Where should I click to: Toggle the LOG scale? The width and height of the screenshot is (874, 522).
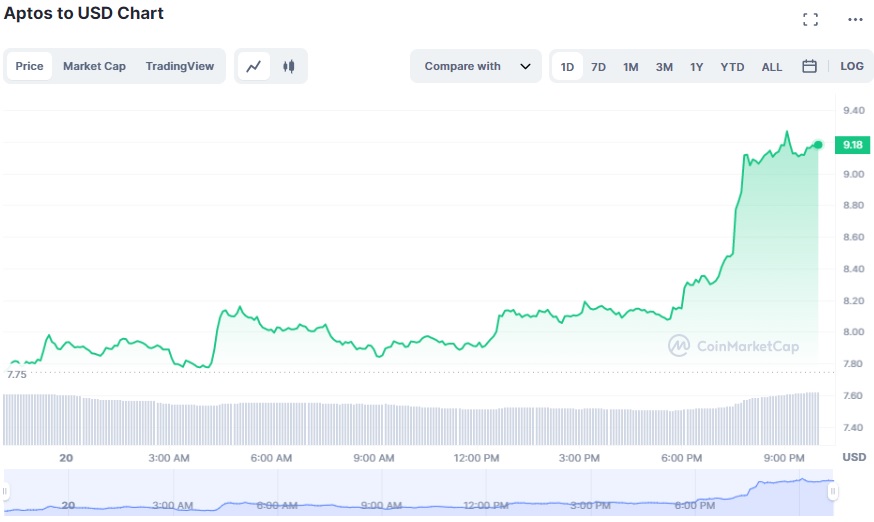tap(852, 66)
